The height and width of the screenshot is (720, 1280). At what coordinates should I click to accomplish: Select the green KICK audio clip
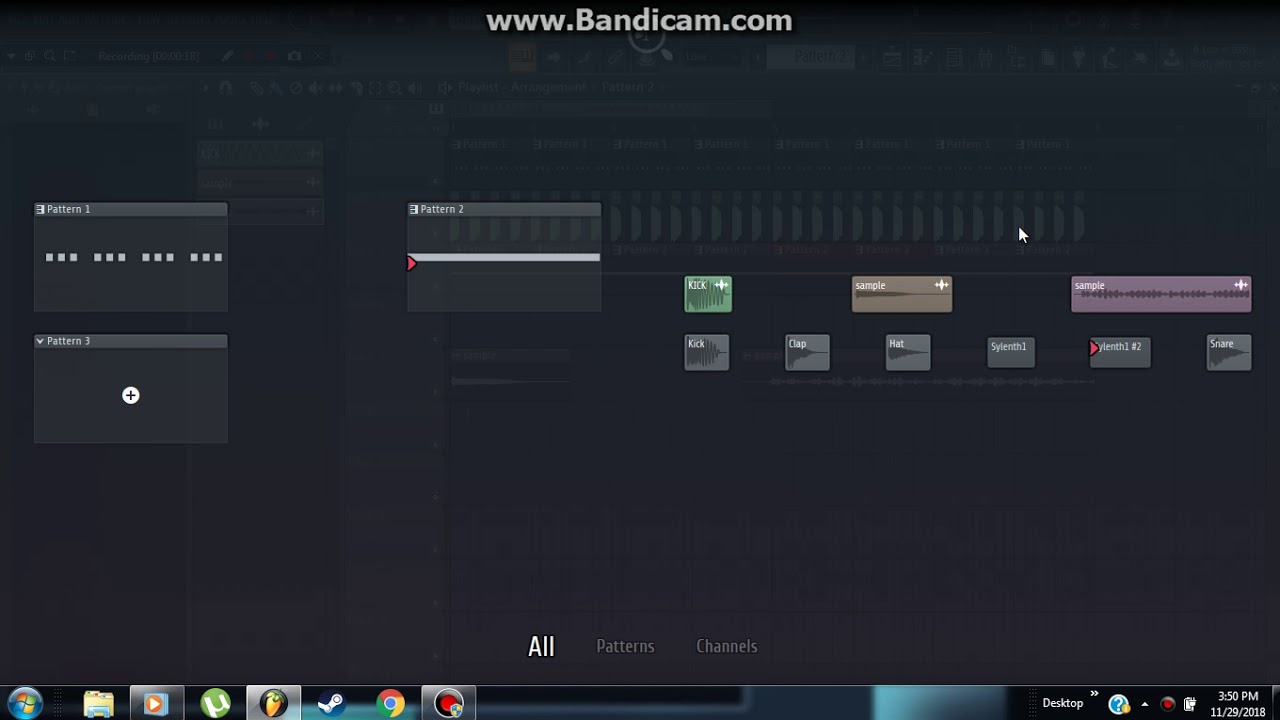click(702, 300)
